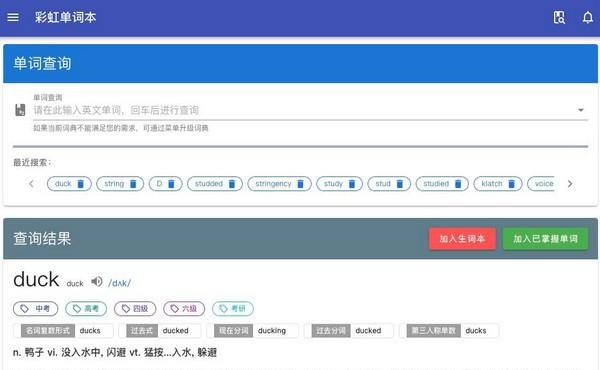The width and height of the screenshot is (600, 370).
Task: Click the 第三人称单数 'ducks' form
Action: pos(449,331)
